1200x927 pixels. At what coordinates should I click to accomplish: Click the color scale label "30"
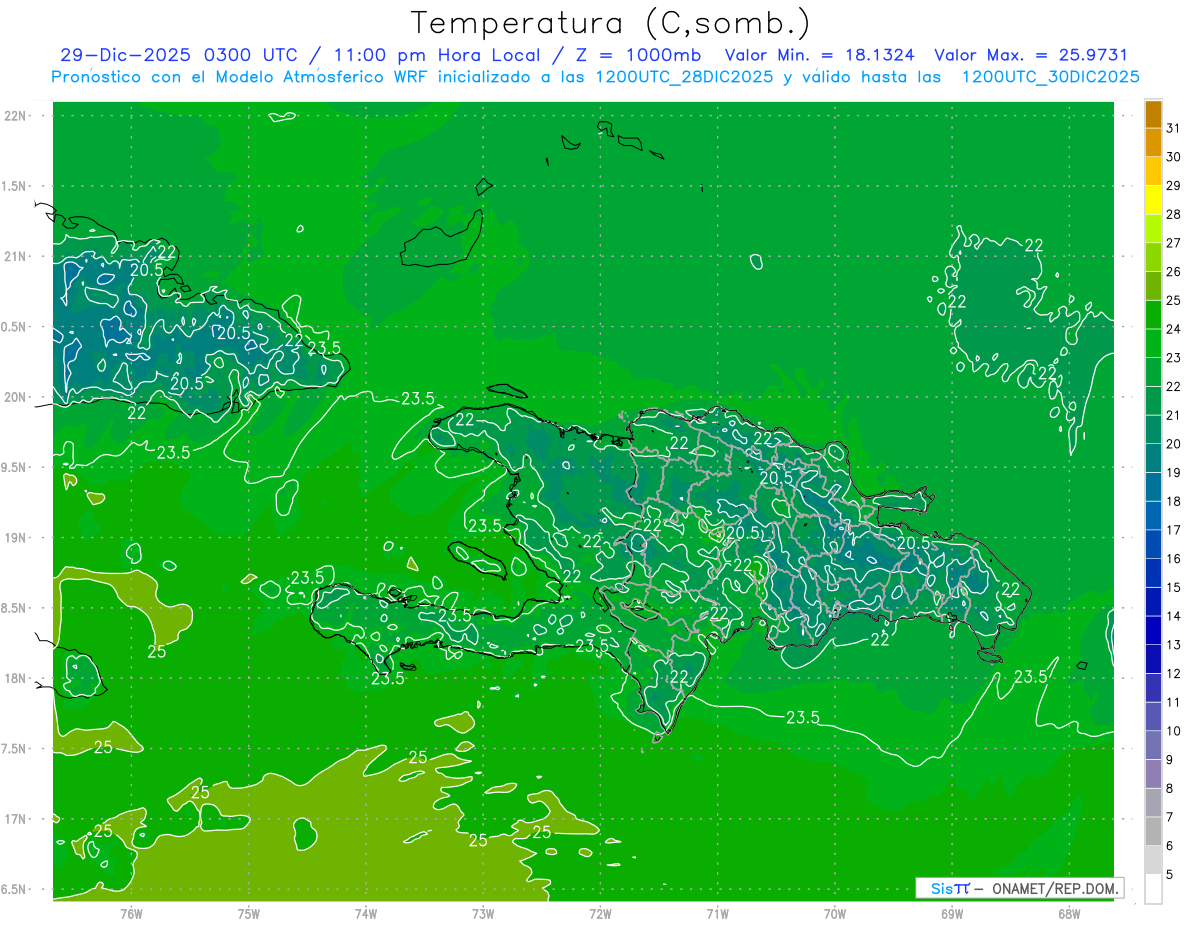[x=1174, y=157]
